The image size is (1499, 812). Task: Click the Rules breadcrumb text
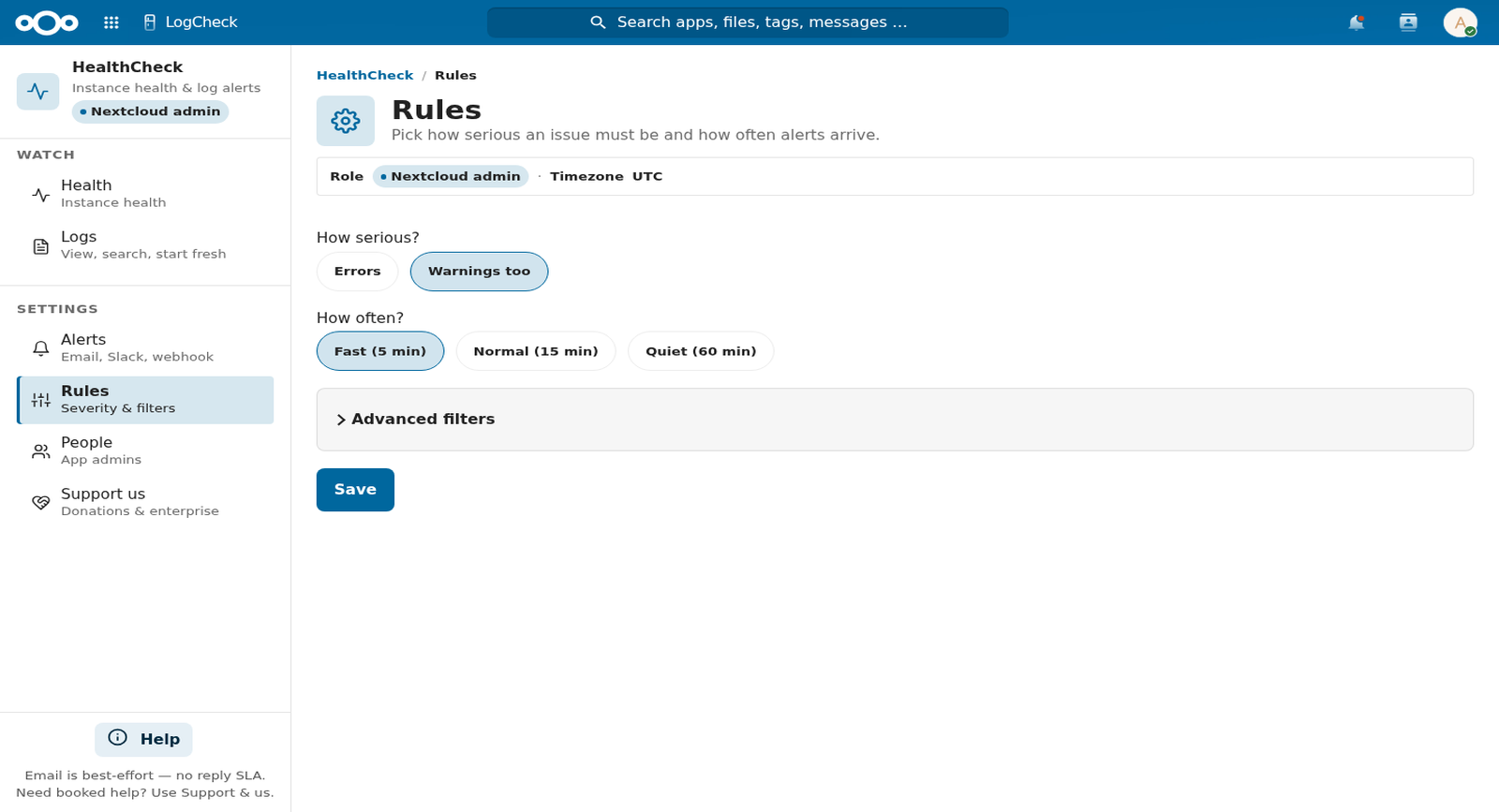(x=455, y=76)
